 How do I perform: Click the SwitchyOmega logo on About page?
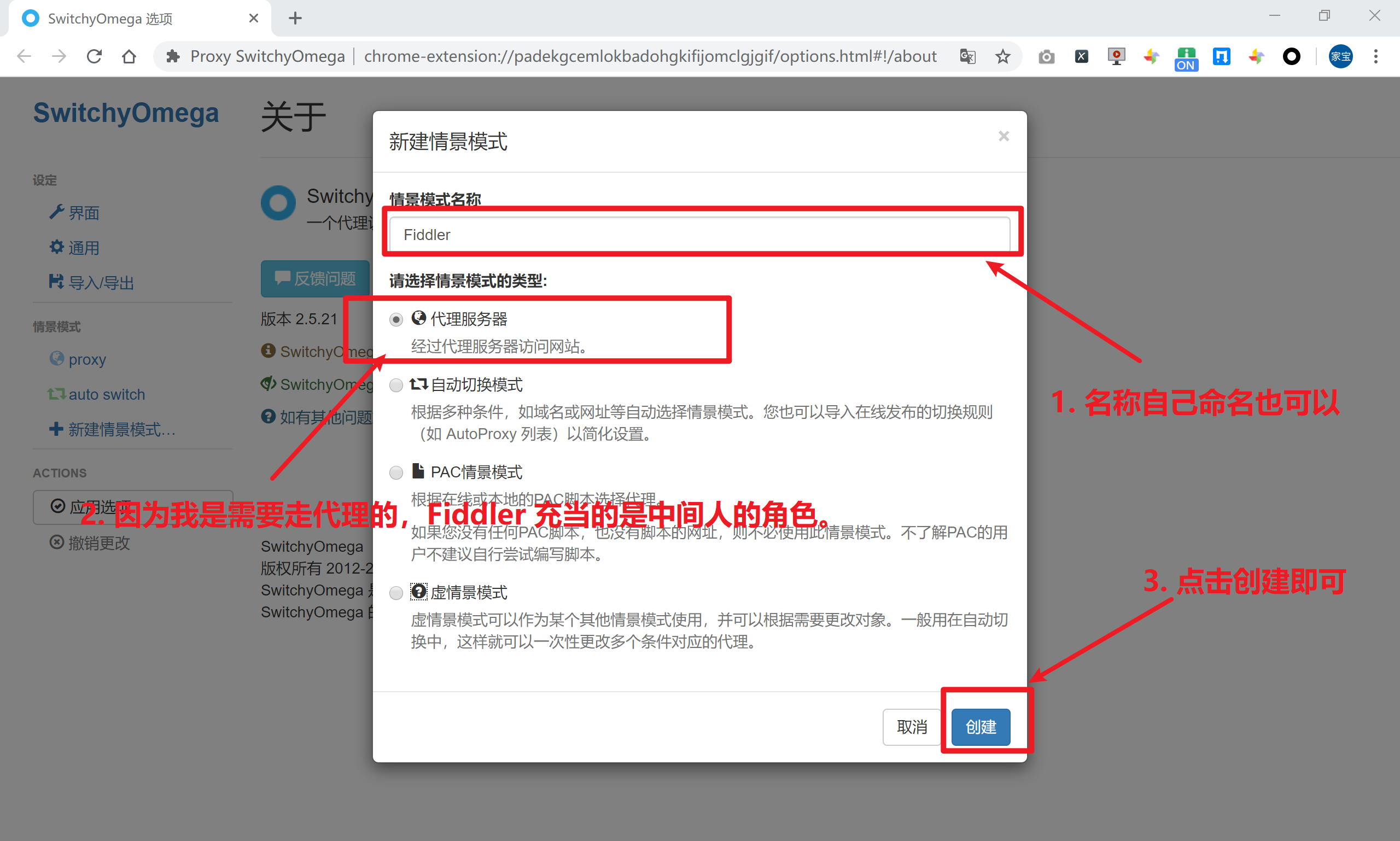(x=278, y=202)
